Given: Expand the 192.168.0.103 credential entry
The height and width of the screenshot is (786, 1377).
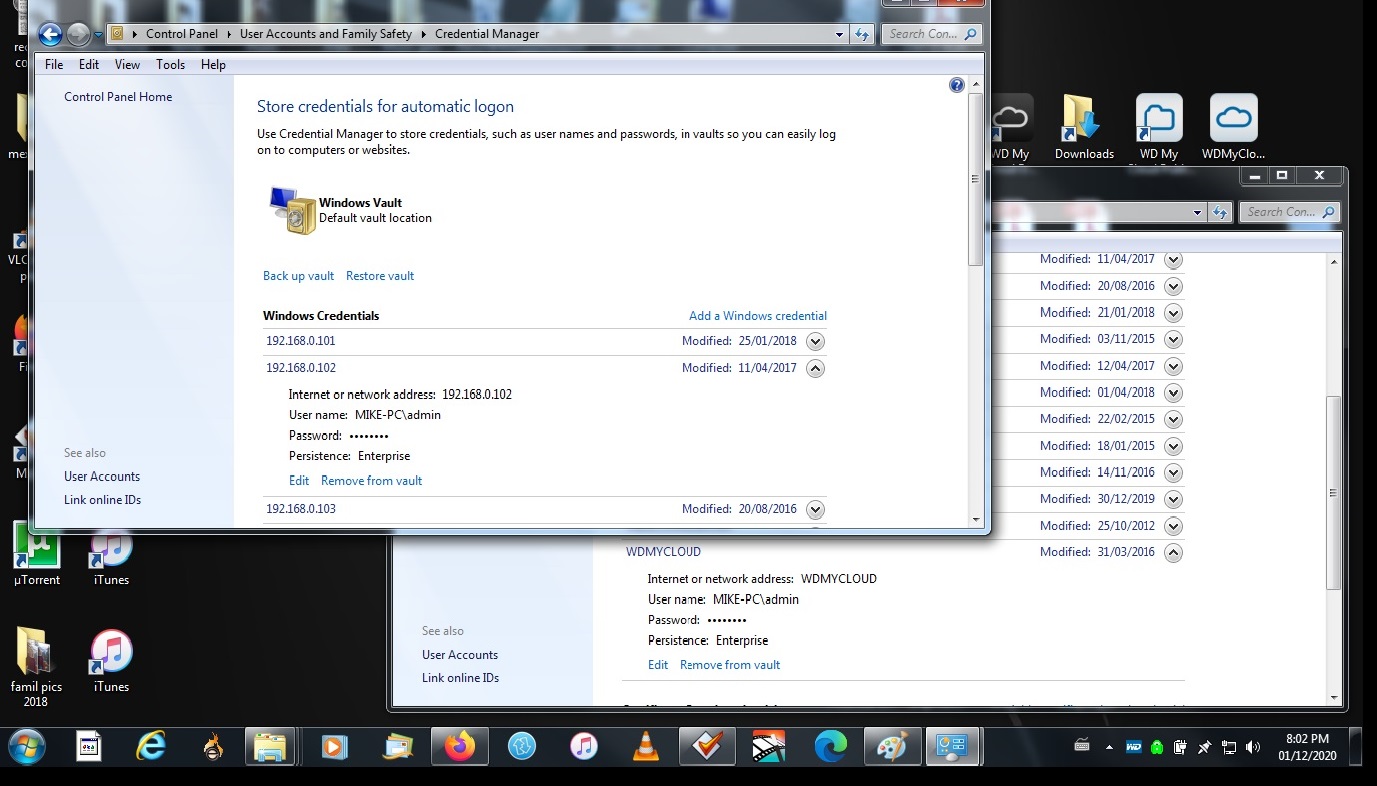Looking at the screenshot, I should (x=816, y=509).
